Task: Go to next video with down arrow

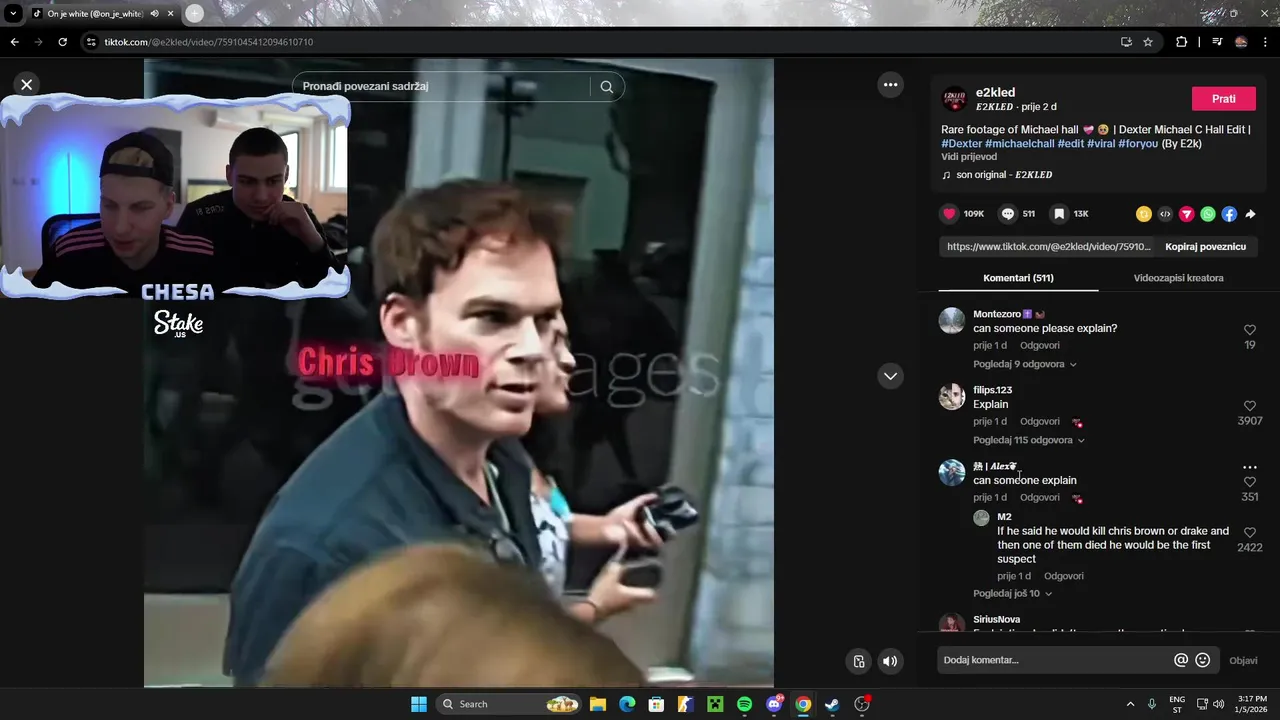Action: pyautogui.click(x=890, y=376)
